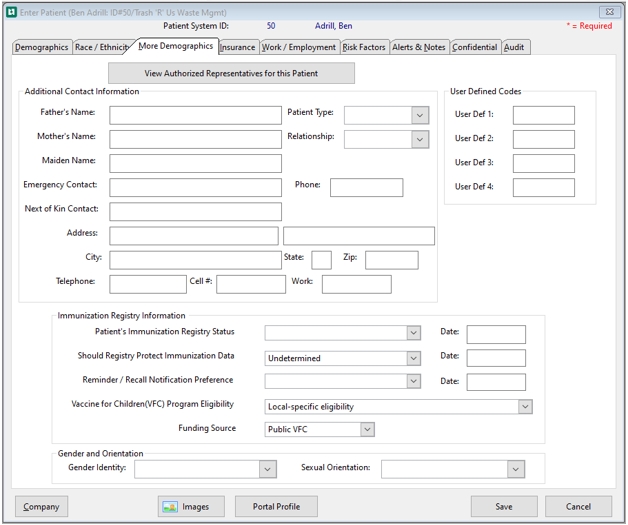
Task: Expand the Funding Source dropdown
Action: [367, 429]
